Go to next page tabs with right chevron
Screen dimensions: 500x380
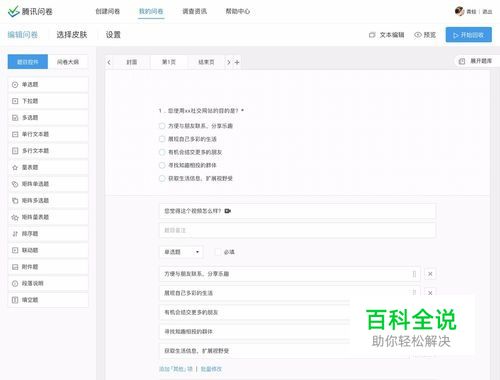click(229, 62)
